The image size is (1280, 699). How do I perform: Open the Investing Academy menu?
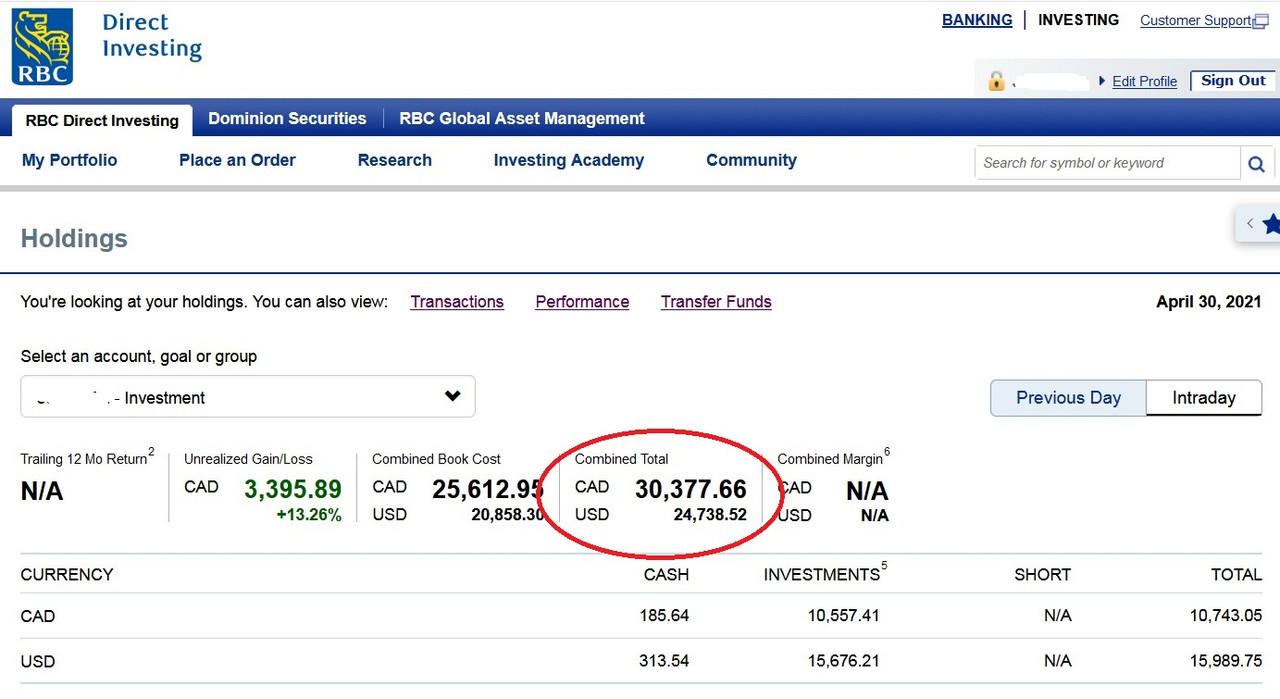pos(569,160)
